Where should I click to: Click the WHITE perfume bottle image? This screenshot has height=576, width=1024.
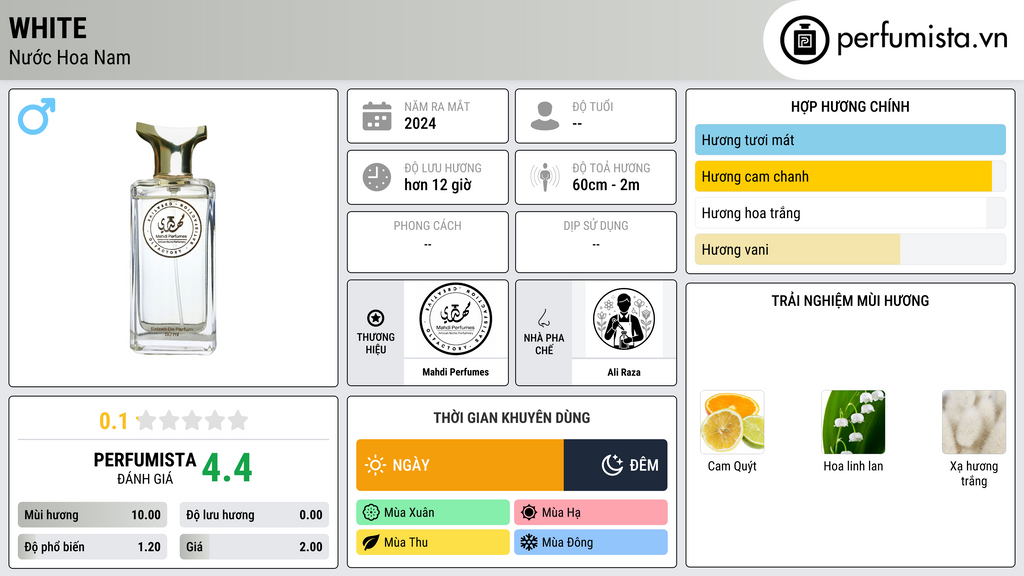pos(173,238)
